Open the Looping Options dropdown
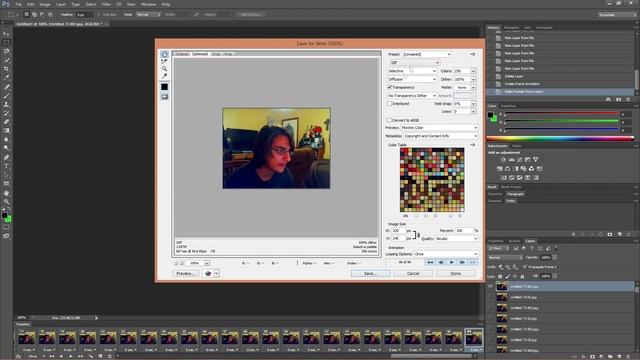This screenshot has width=640, height=360. pos(445,254)
